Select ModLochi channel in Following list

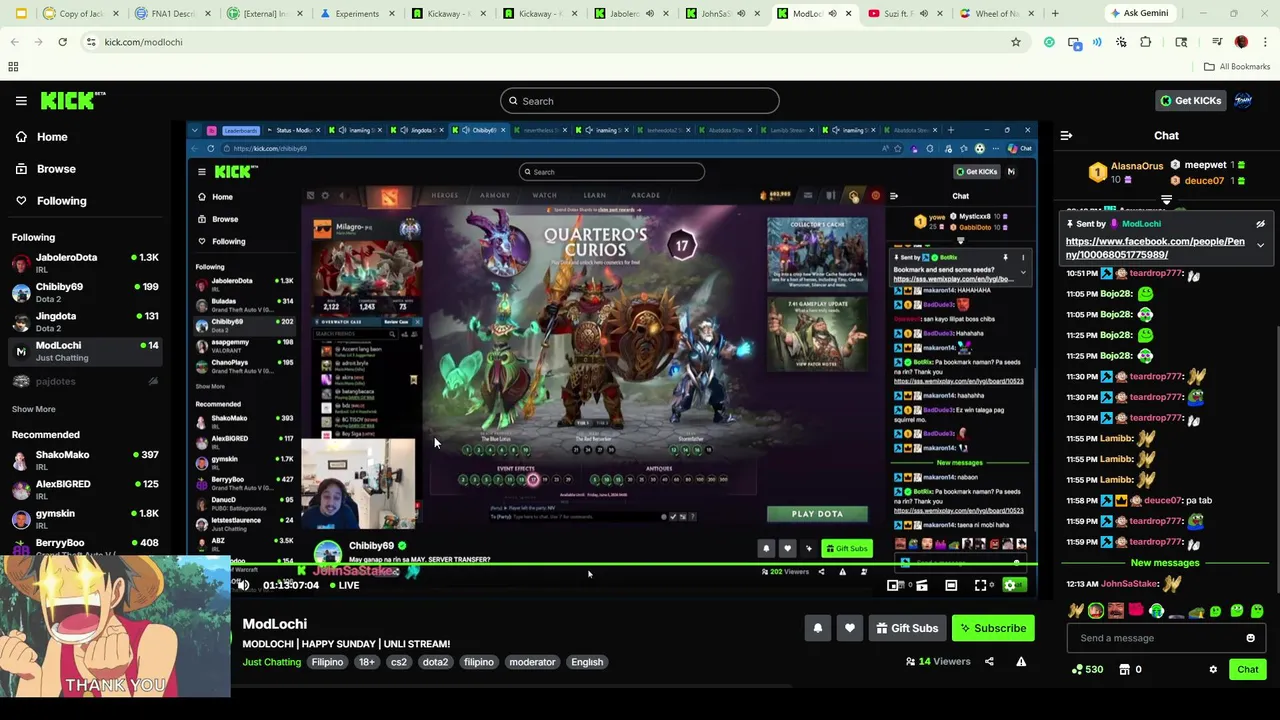click(85, 350)
